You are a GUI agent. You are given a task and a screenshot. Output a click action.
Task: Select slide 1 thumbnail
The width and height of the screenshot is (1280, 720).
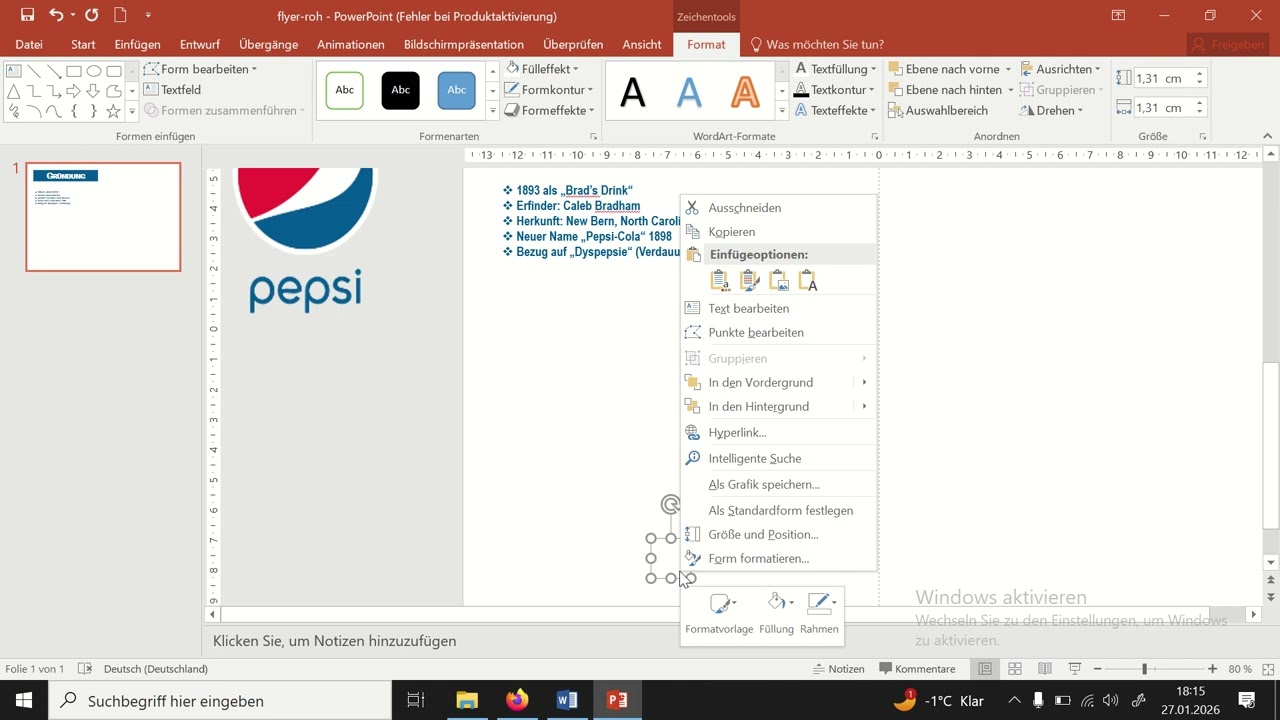click(103, 217)
